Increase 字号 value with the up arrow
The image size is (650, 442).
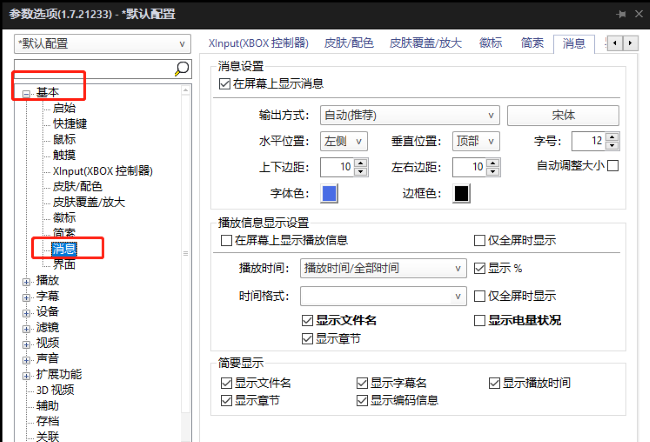tap(613, 137)
